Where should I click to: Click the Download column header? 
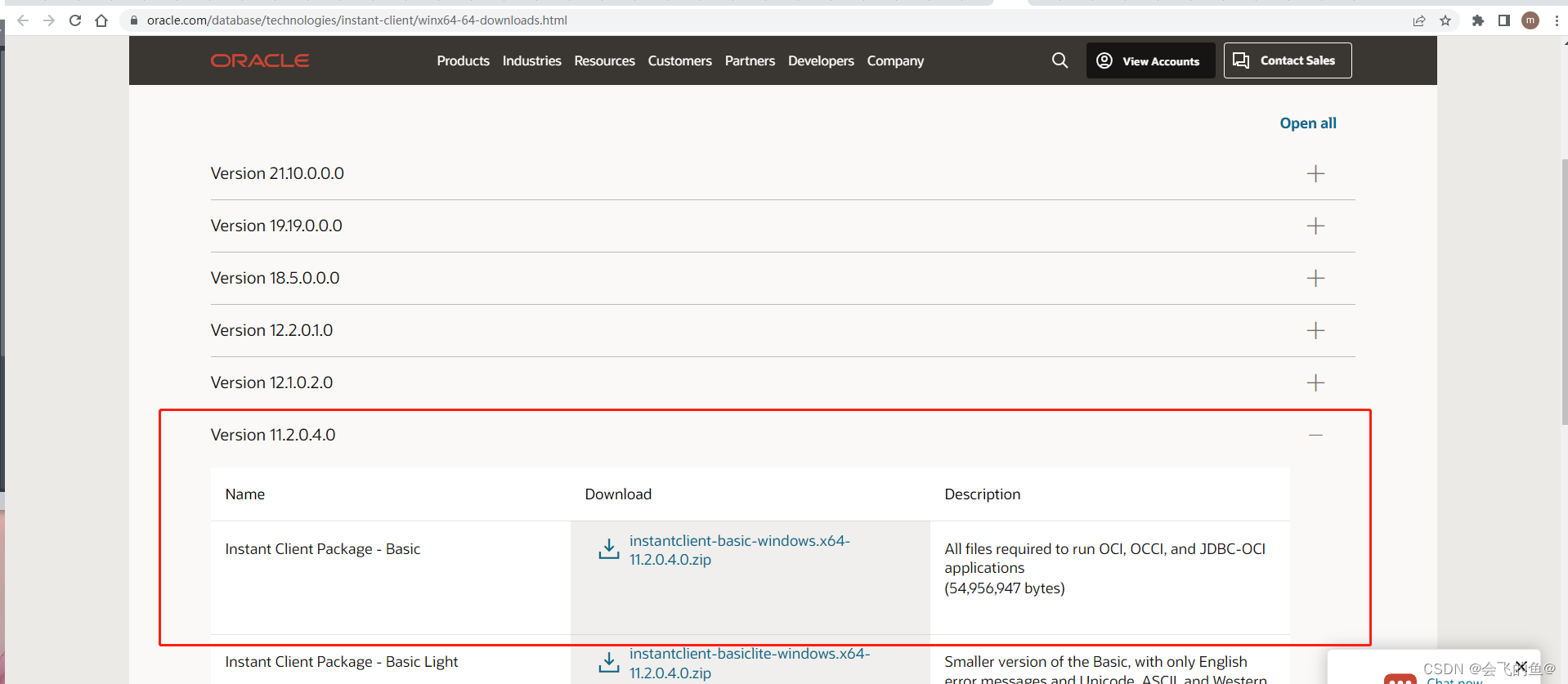(x=618, y=494)
